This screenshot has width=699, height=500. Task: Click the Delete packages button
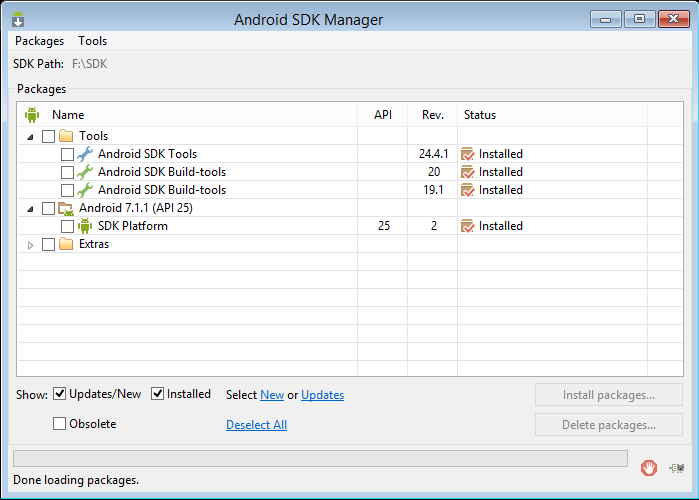(x=609, y=425)
